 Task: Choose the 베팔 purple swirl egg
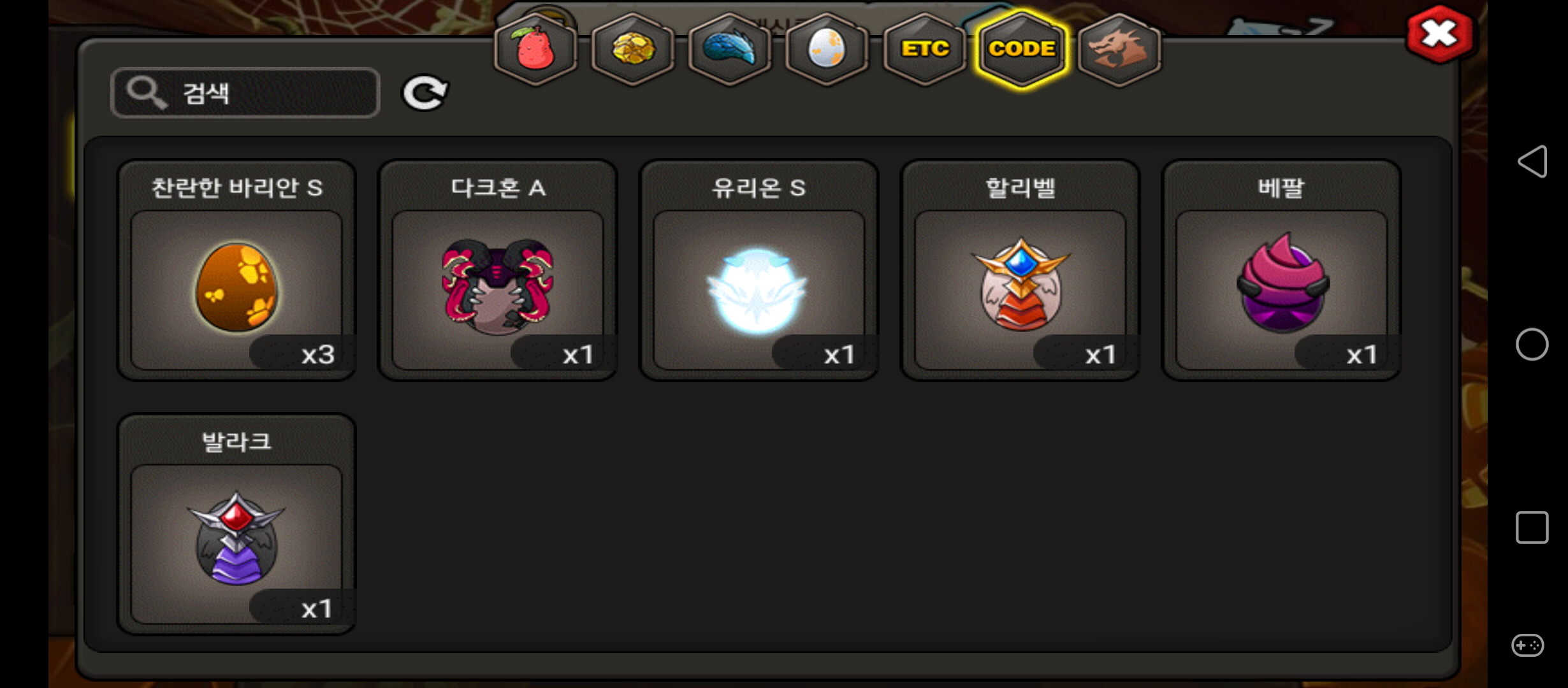click(x=1282, y=270)
